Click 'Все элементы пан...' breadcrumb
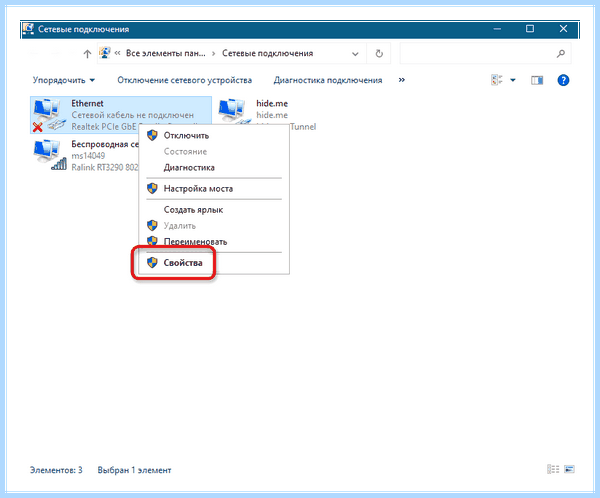Screen dimensions: 600x498 click(x=166, y=54)
